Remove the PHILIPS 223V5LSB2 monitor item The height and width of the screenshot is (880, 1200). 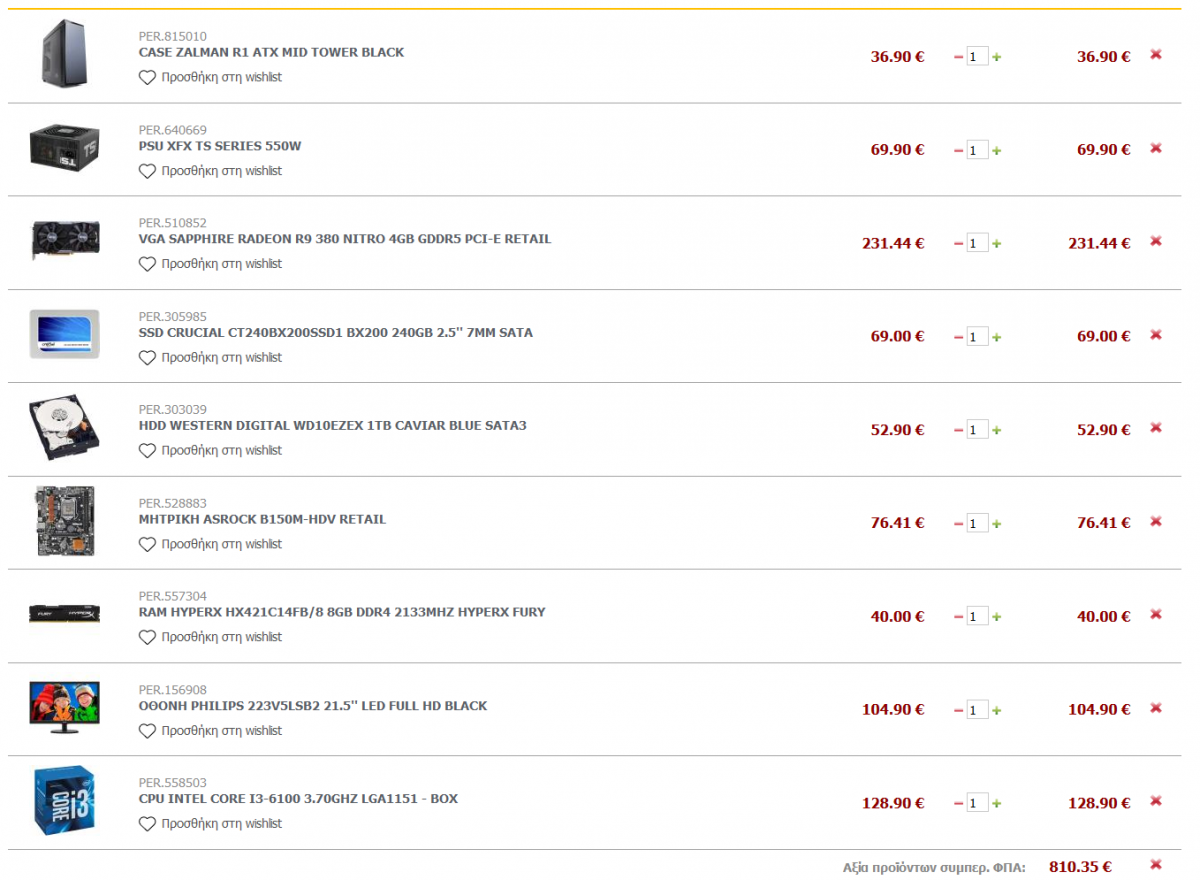pyautogui.click(x=1156, y=708)
